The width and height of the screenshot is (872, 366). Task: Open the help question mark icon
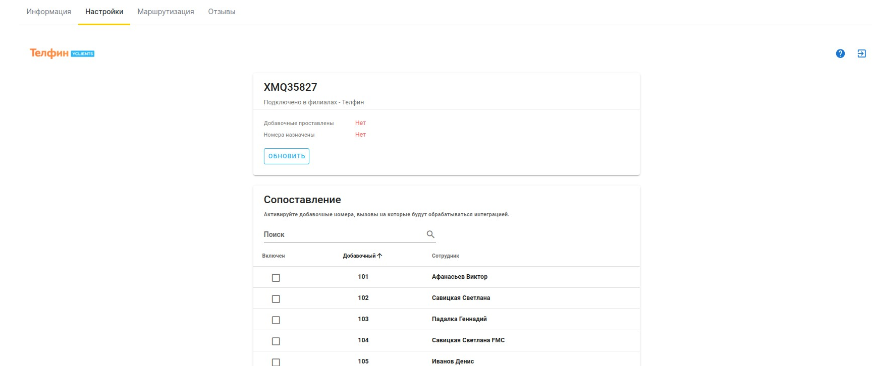tap(840, 53)
